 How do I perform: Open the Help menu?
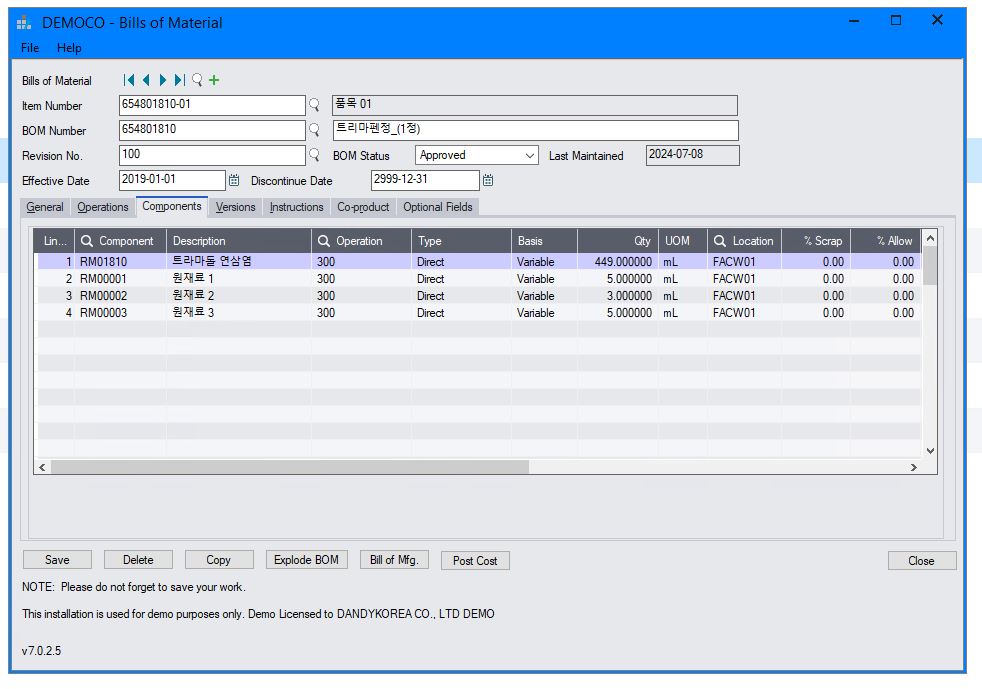point(69,48)
